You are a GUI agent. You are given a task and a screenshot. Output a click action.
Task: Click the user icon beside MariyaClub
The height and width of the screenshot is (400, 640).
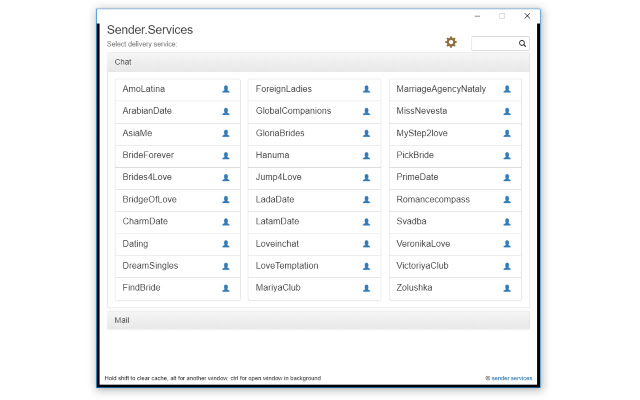(x=367, y=288)
